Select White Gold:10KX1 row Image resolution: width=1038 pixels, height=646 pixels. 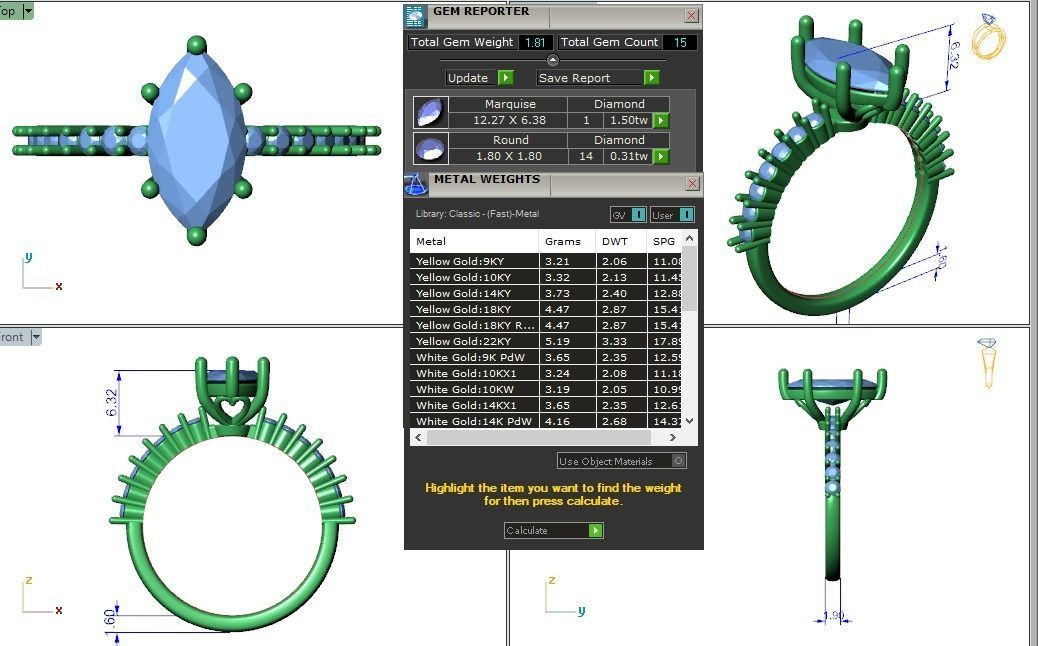[x=545, y=373]
